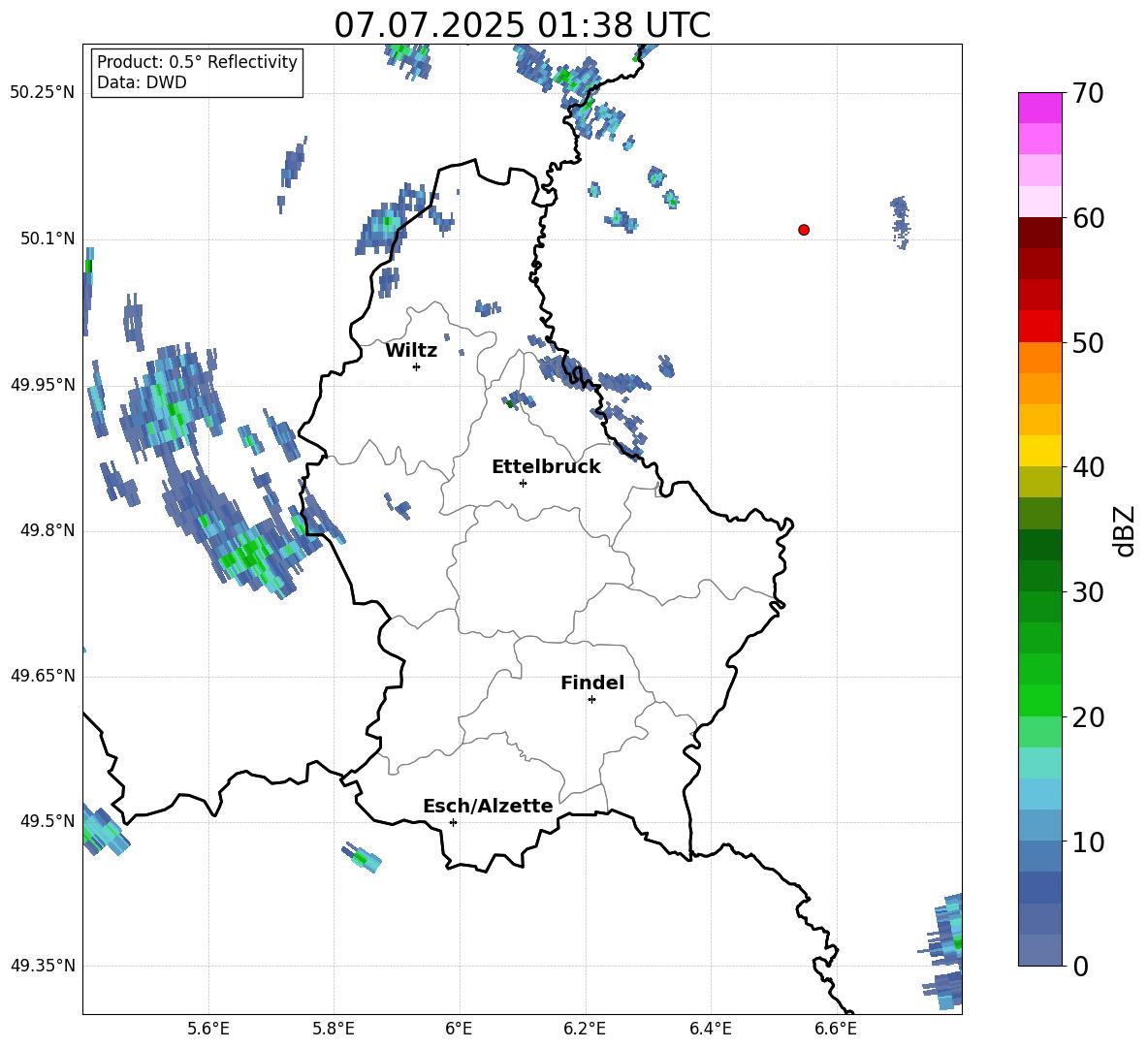Click the 49.95°N latitude label
Image resolution: width=1148 pixels, height=1048 pixels.
click(43, 384)
